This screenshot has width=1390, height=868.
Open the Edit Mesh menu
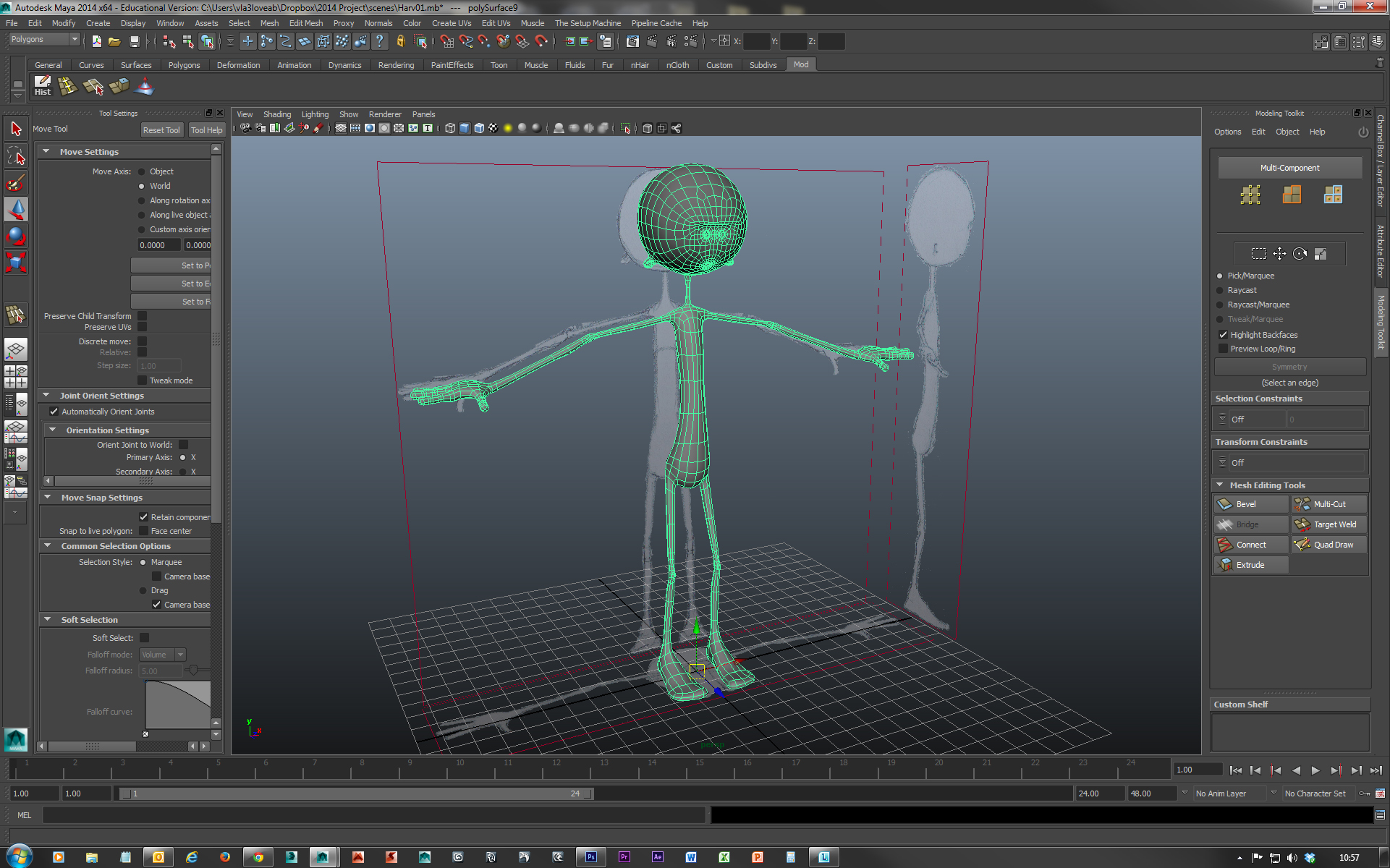pos(305,23)
